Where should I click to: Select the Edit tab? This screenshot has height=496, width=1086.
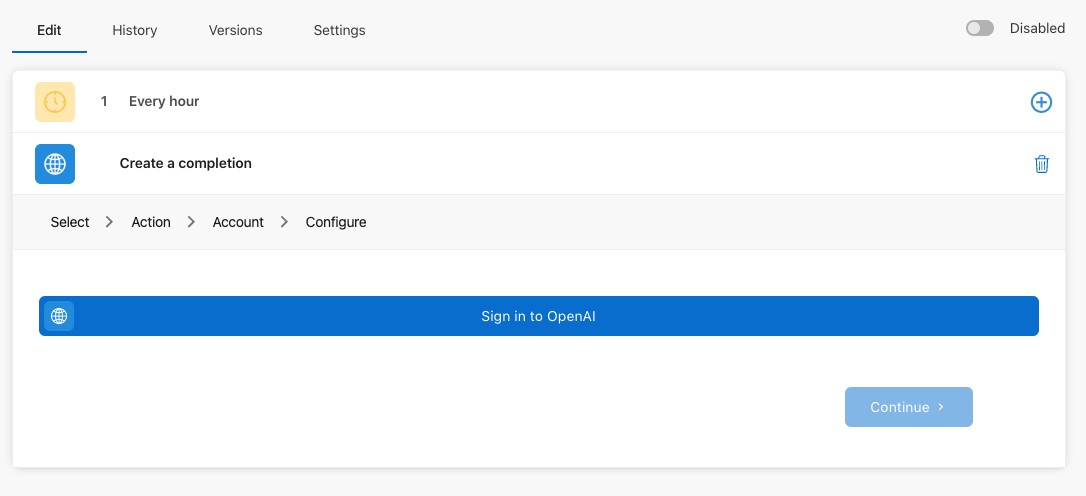click(49, 30)
